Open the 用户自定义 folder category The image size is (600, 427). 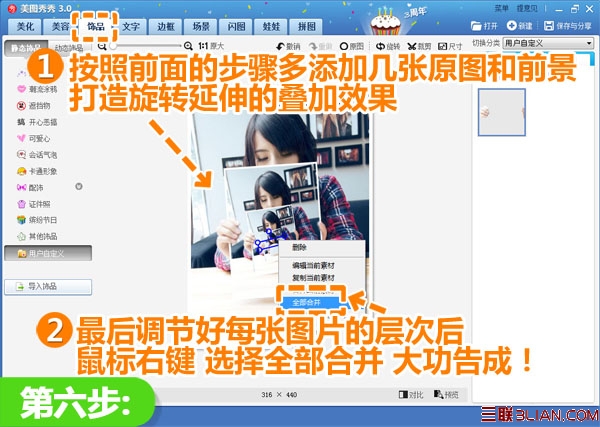pyautogui.click(x=48, y=253)
